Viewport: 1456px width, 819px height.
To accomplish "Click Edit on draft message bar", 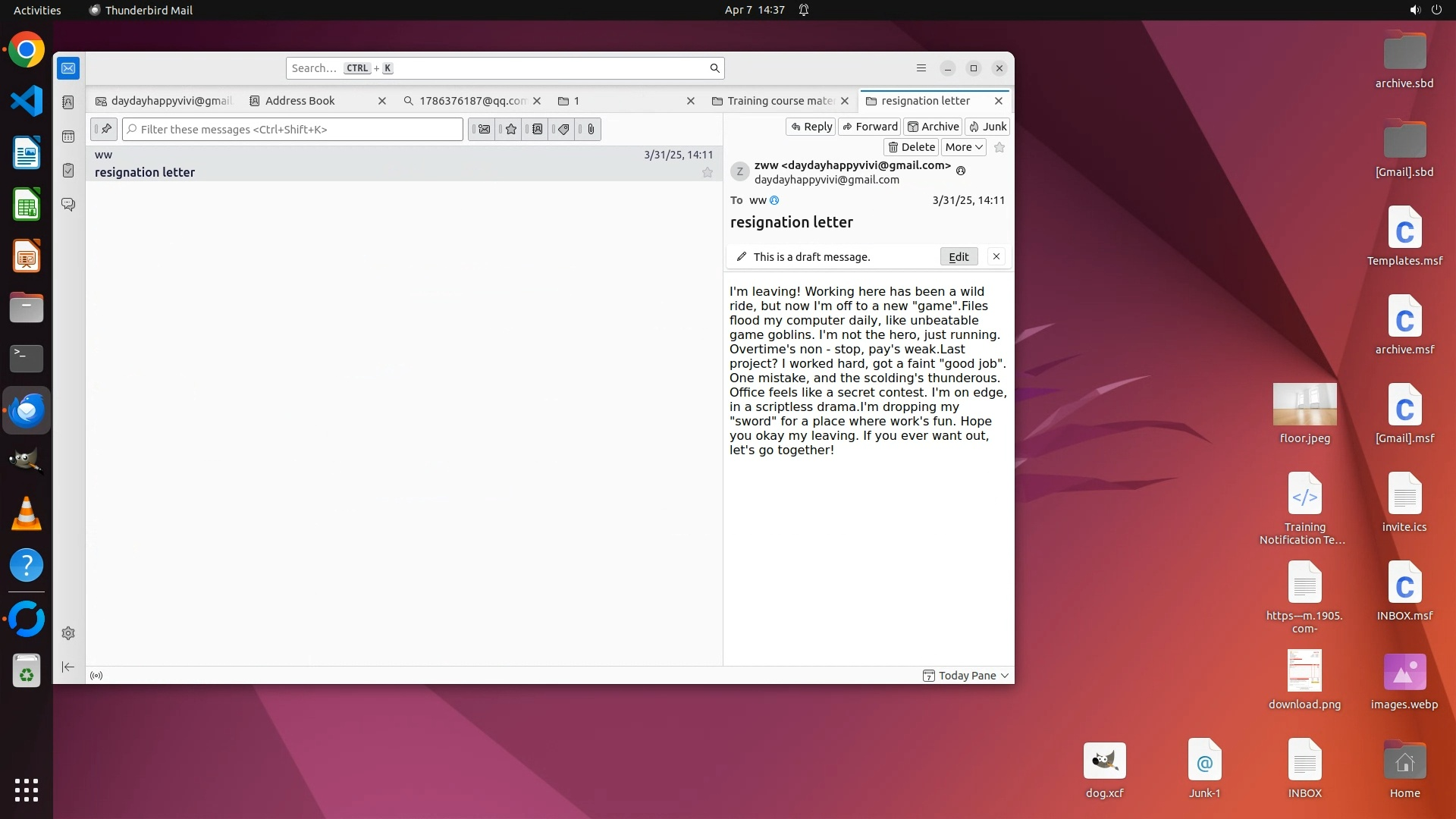I will coord(959,257).
